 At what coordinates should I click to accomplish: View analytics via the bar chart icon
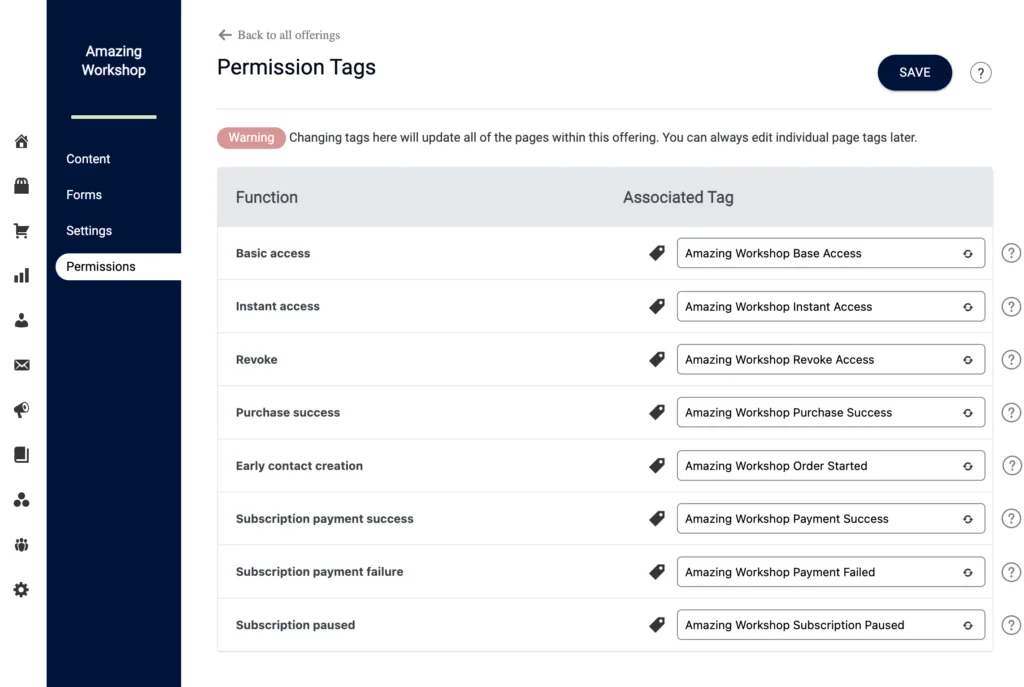pos(21,275)
